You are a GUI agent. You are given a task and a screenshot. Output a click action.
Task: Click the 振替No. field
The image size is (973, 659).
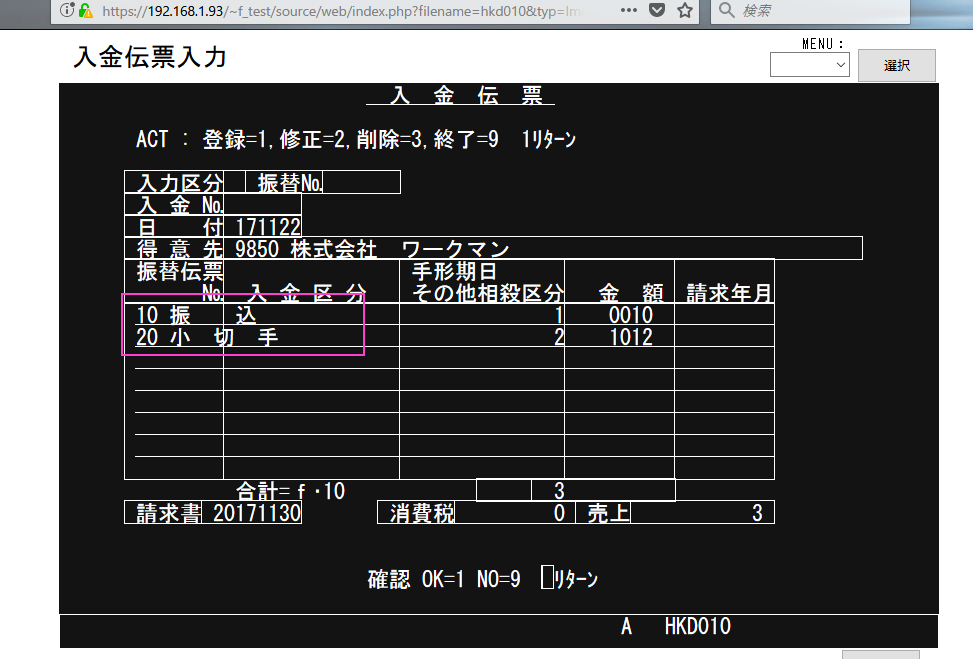[x=361, y=182]
